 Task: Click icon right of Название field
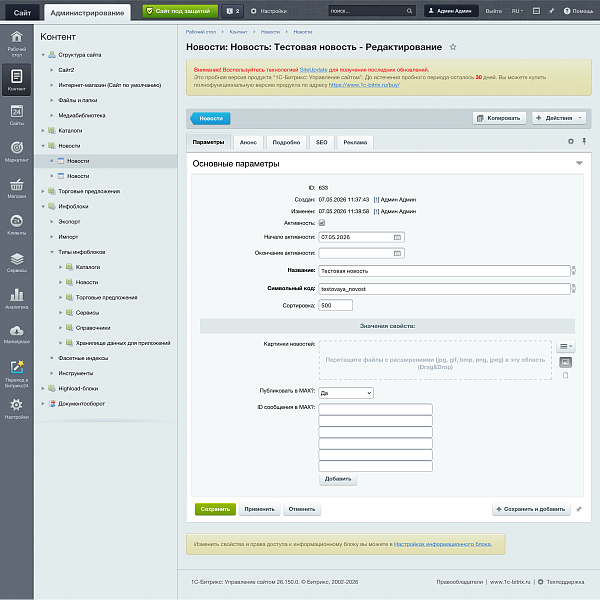point(574,271)
